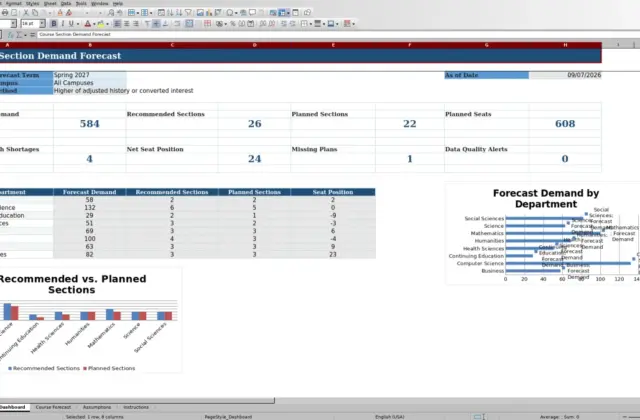Open the underline style dropdown arrow
Viewport: 640px width, 420px height.
(78, 24)
